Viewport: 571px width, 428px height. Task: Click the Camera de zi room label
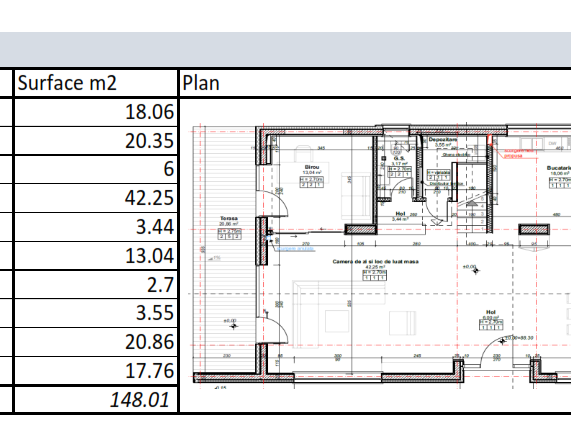pyautogui.click(x=375, y=262)
